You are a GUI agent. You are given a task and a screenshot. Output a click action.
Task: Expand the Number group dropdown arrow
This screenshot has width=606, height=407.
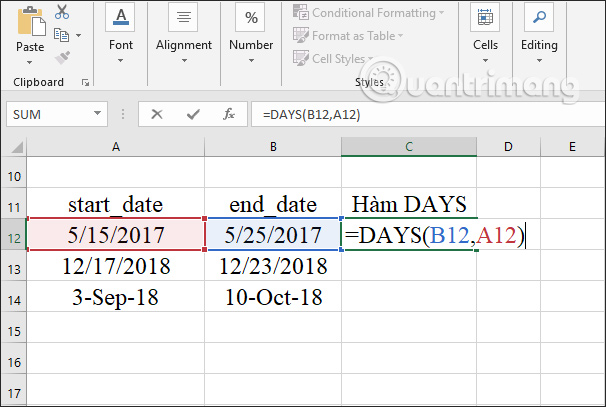(x=251, y=61)
